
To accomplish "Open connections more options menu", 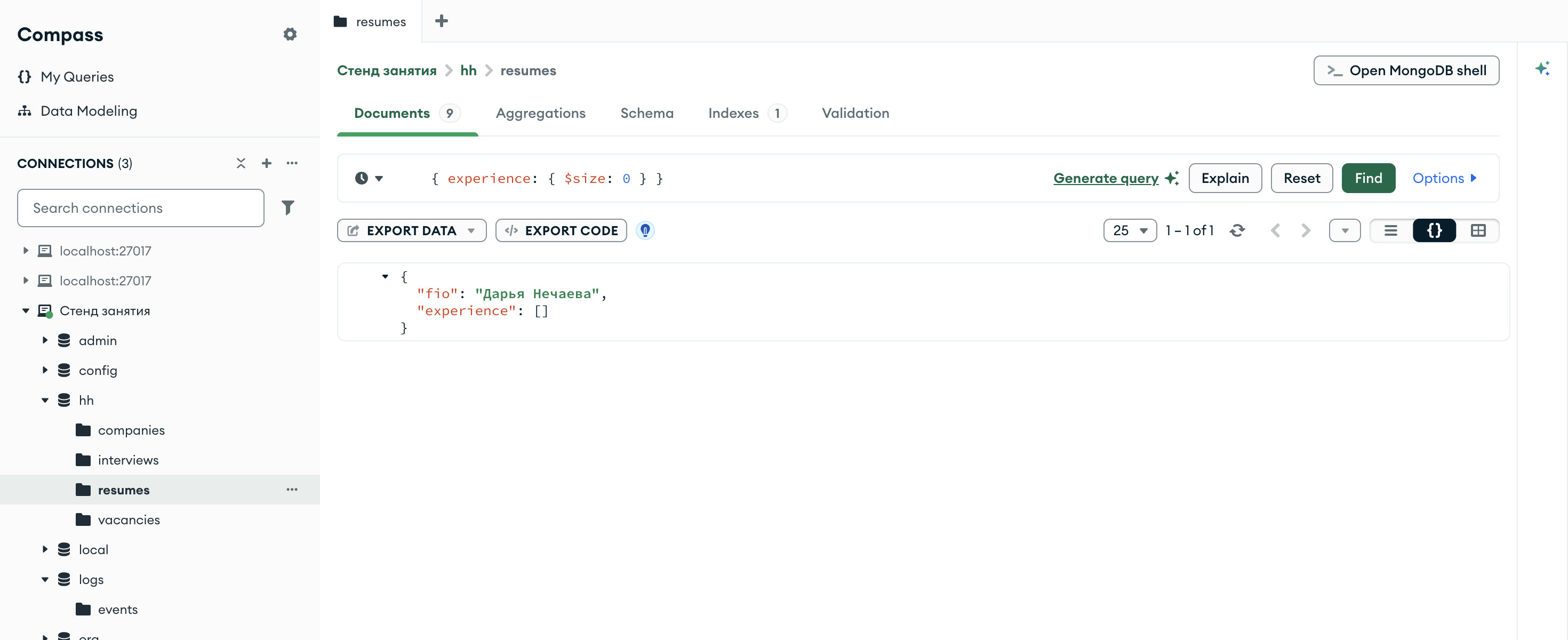I will coord(292,163).
